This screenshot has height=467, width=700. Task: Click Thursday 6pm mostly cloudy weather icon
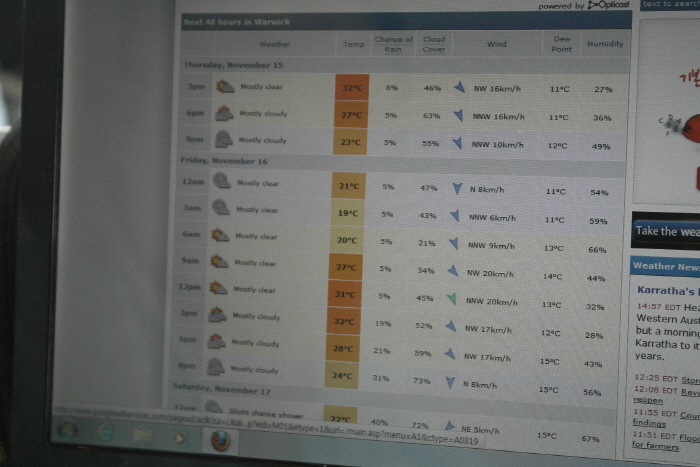tap(224, 114)
